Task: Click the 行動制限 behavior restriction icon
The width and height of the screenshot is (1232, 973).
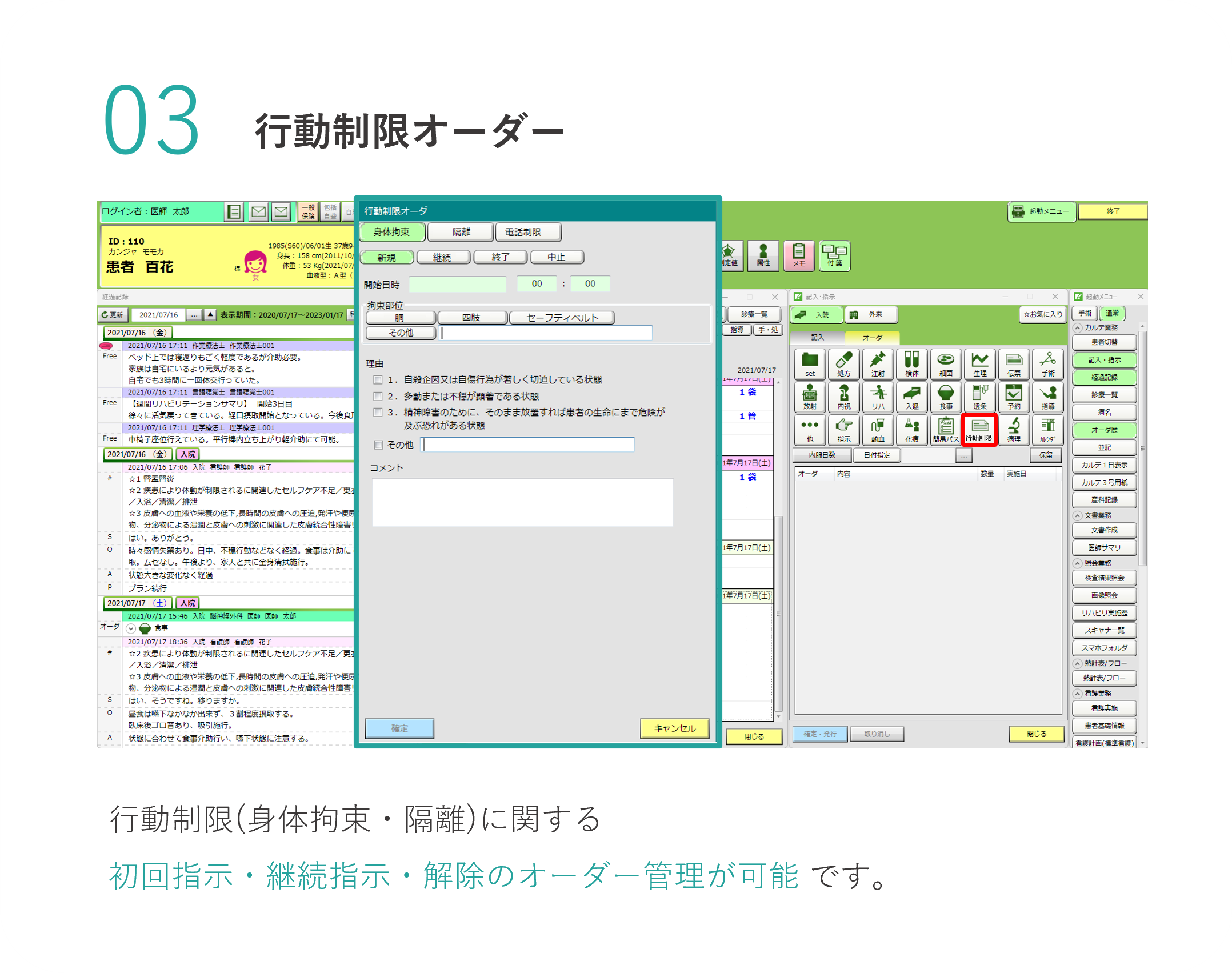Action: 979,430
